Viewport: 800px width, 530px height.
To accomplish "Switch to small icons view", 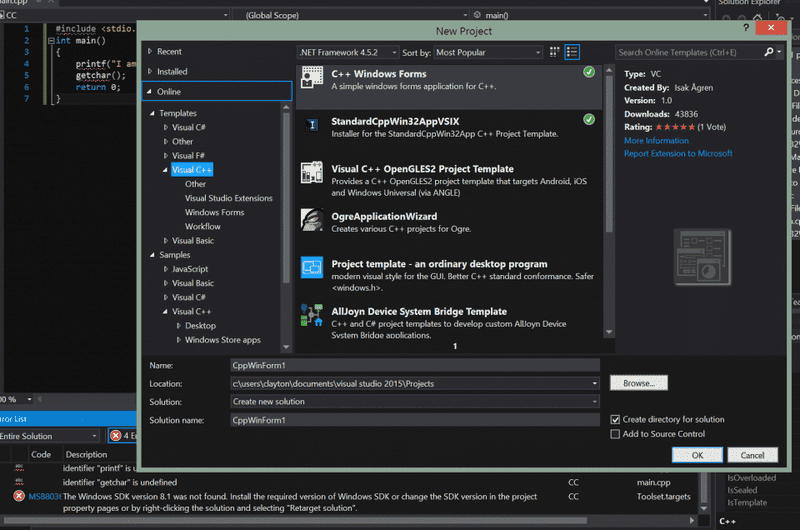I will point(555,52).
